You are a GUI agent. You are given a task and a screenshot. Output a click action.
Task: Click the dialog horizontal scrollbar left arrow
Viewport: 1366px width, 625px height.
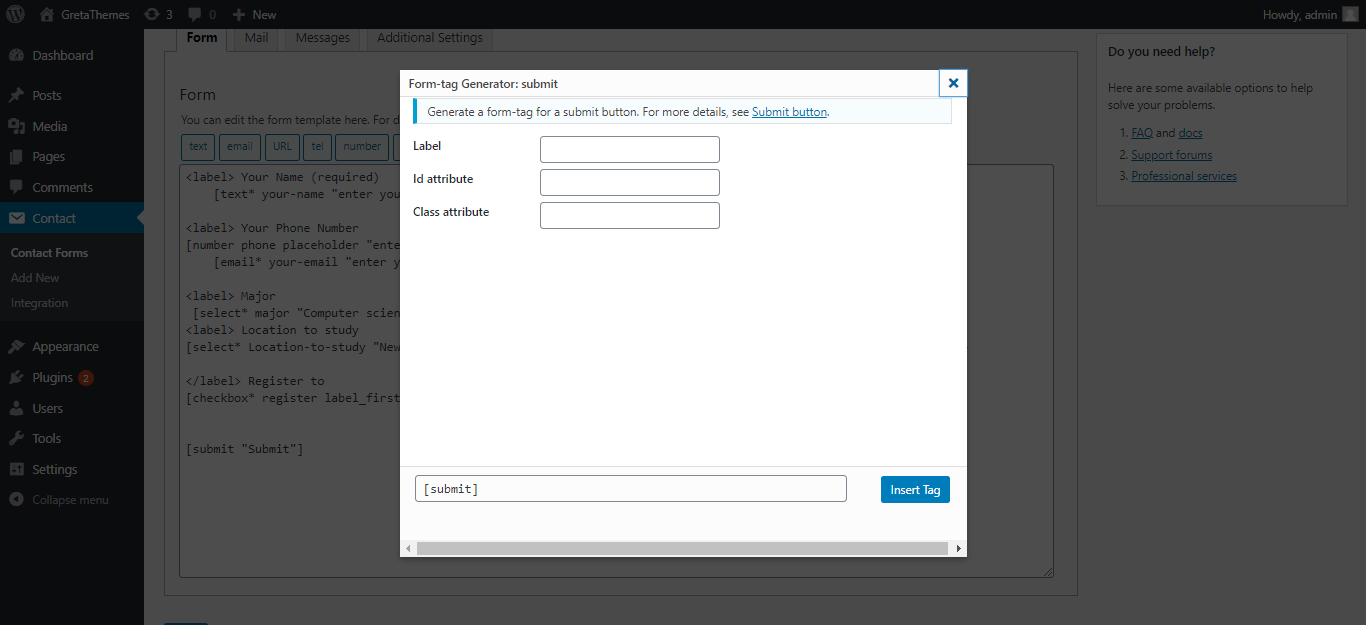click(x=408, y=549)
